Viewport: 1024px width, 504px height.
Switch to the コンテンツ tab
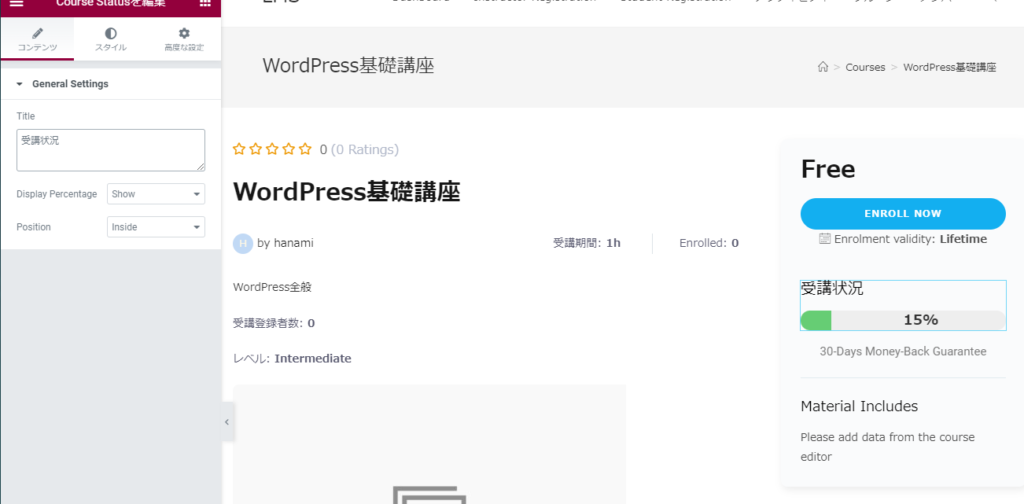click(37, 40)
